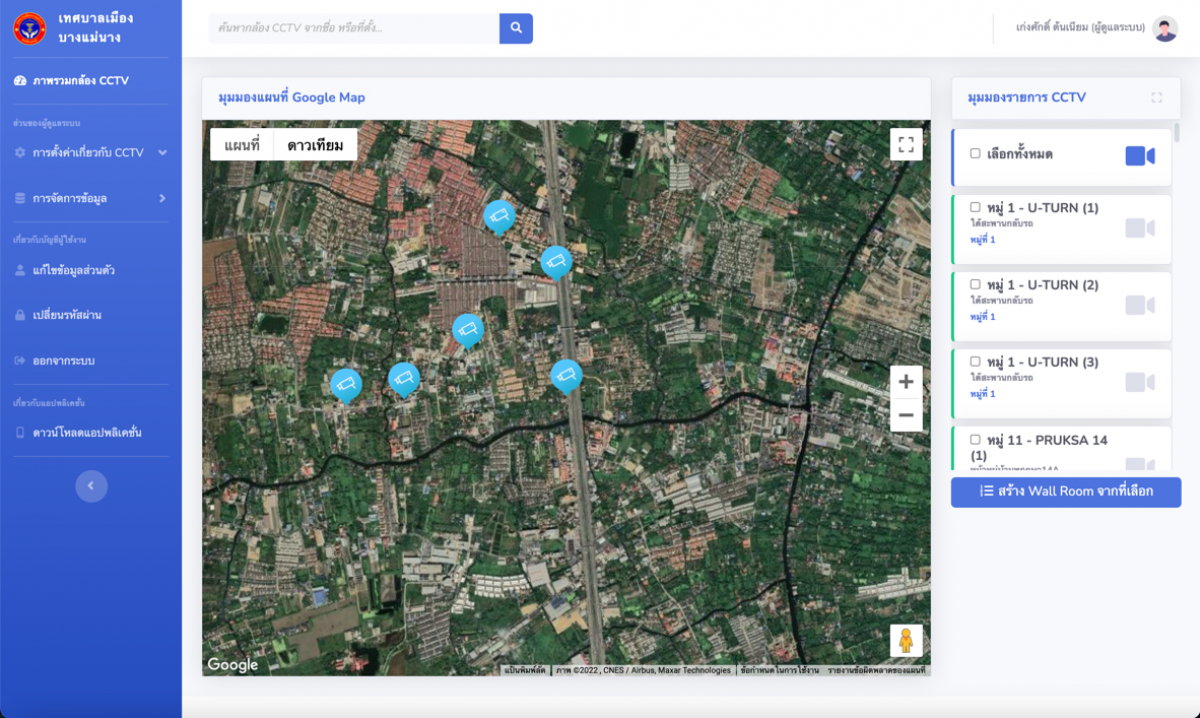Click the Street View pegman icon
Viewport: 1200px width, 718px height.
point(906,640)
